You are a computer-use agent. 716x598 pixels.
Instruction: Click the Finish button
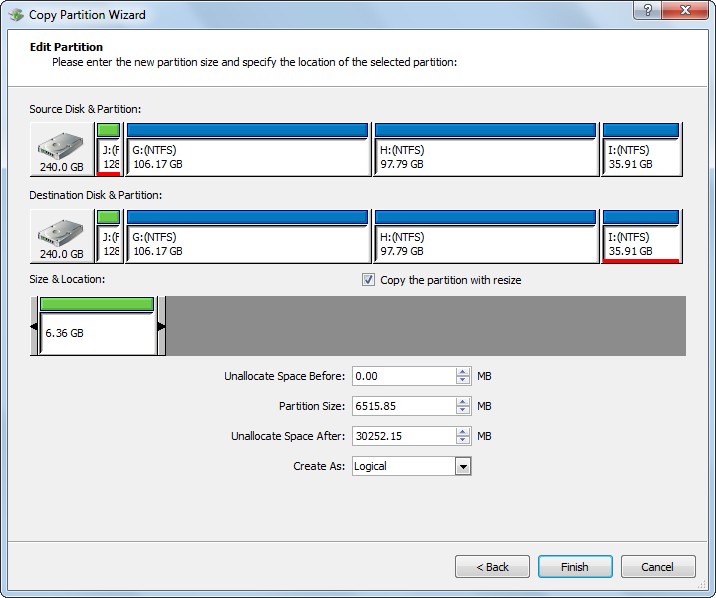point(575,567)
